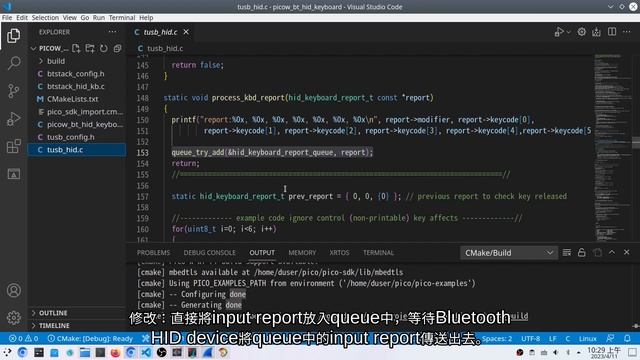Refresh the Explorer file tree
The image size is (640, 360).
[x=104, y=48]
